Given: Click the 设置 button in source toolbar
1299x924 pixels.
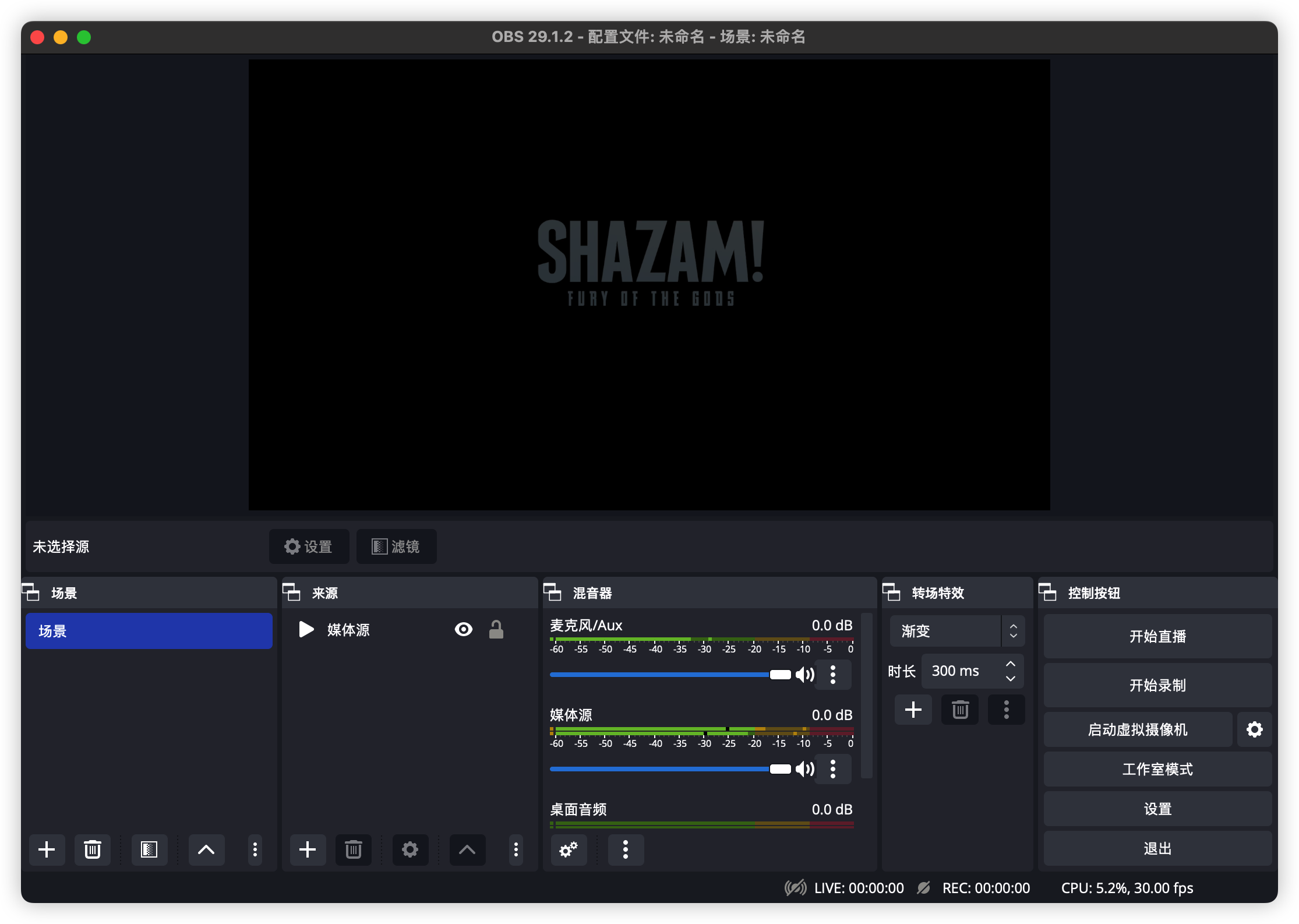Looking at the screenshot, I should click(309, 546).
